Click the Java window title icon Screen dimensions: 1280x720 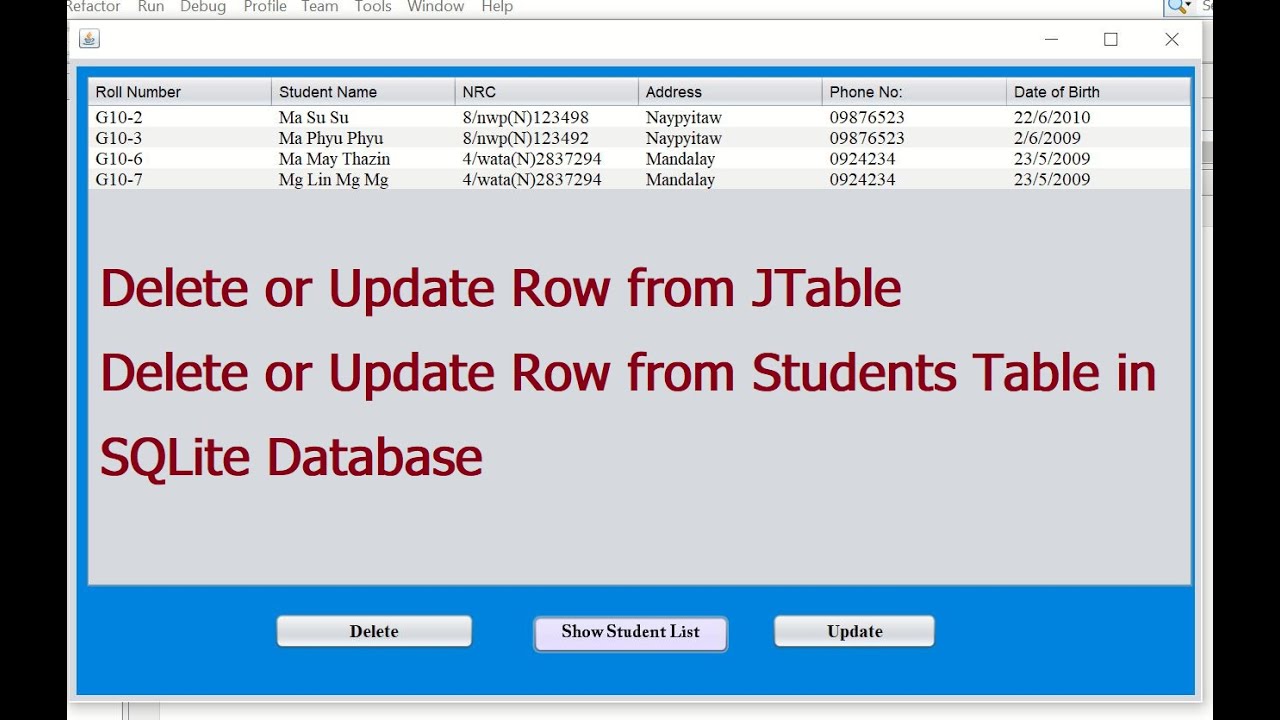tap(89, 39)
